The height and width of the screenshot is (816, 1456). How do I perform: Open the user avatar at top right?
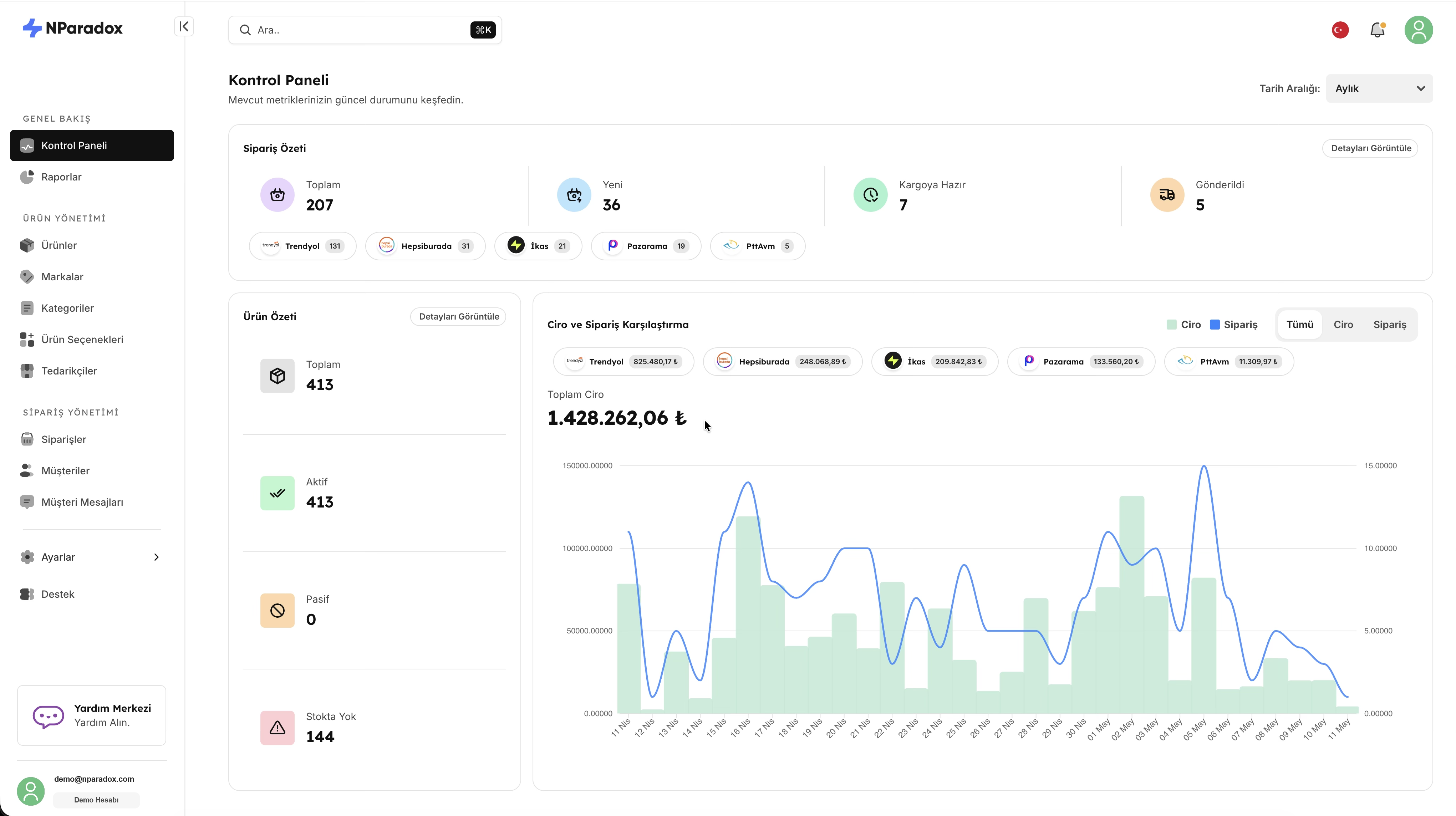pos(1418,30)
